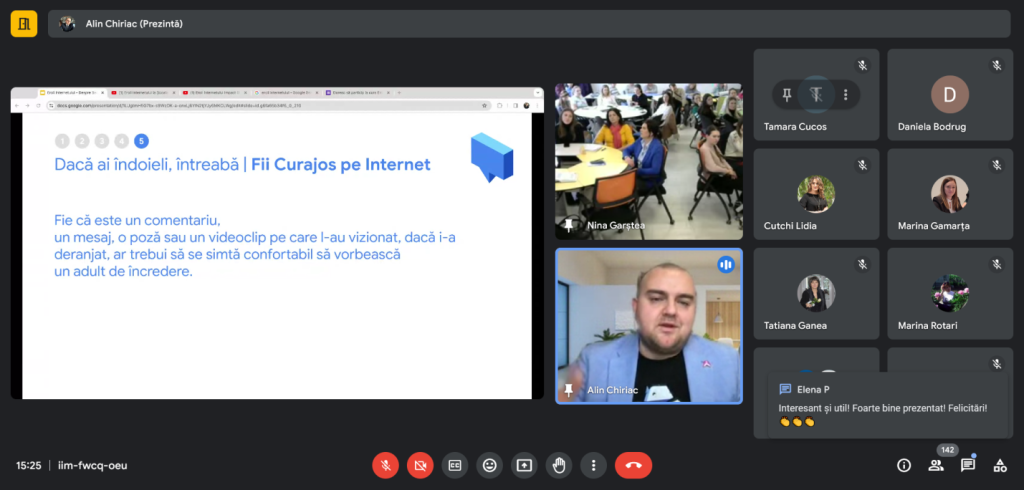This screenshot has height=490, width=1024.
Task: Raise your hand in the meeting
Action: point(559,465)
